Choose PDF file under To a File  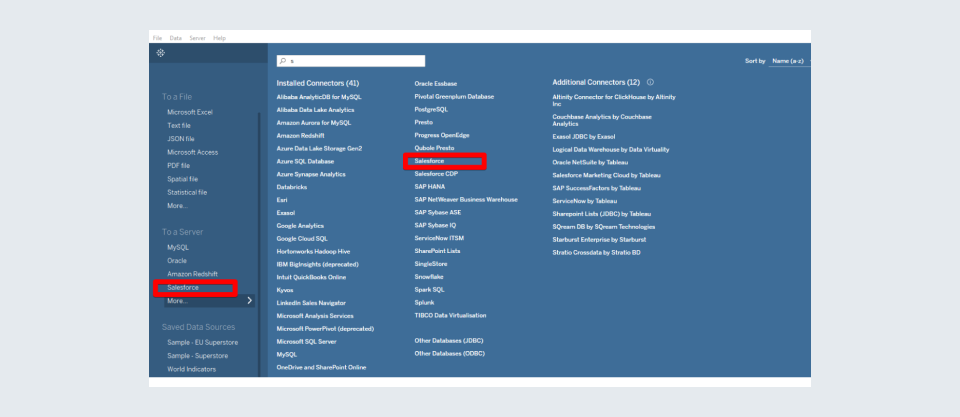click(x=179, y=165)
